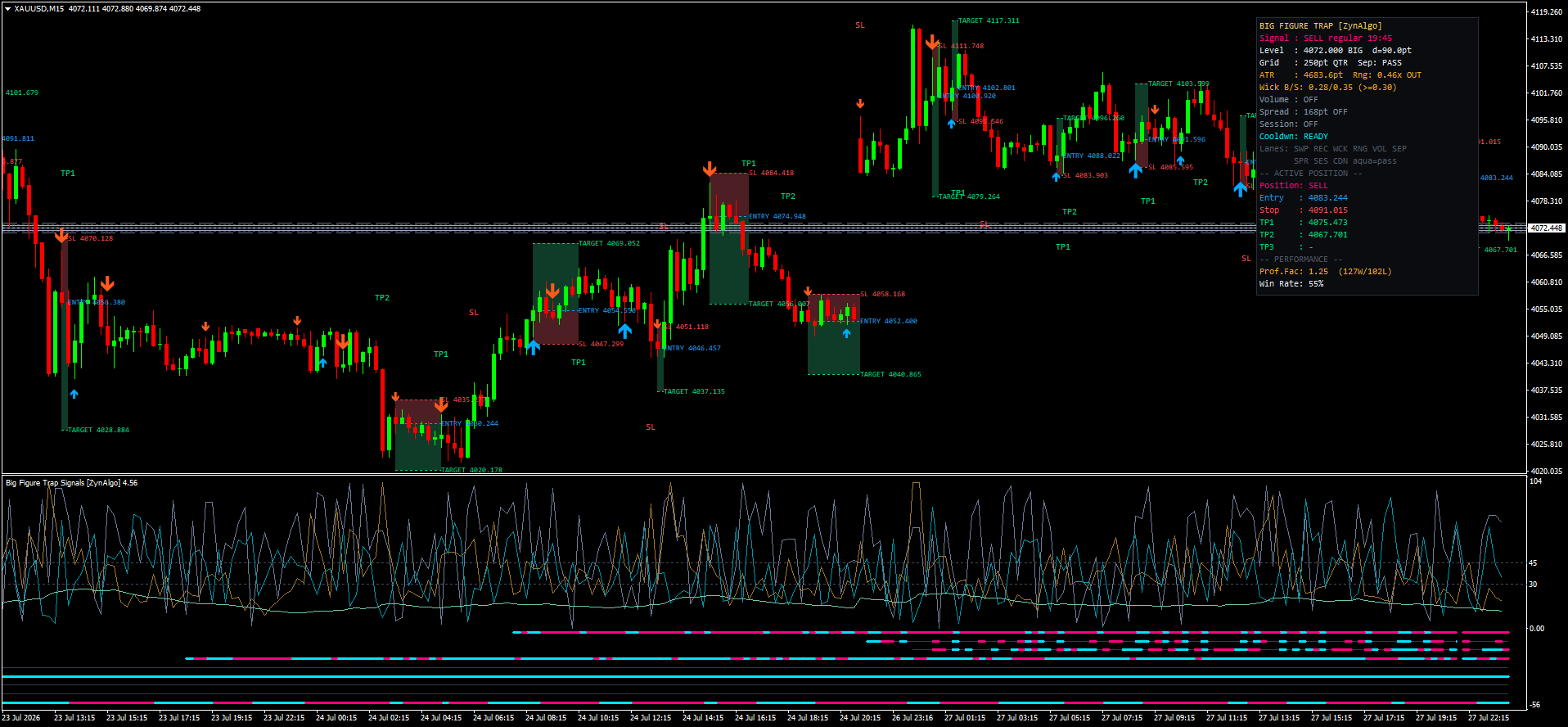Select the TP1 : 4075.473 line in panel
The image size is (1568, 727).
[1303, 223]
